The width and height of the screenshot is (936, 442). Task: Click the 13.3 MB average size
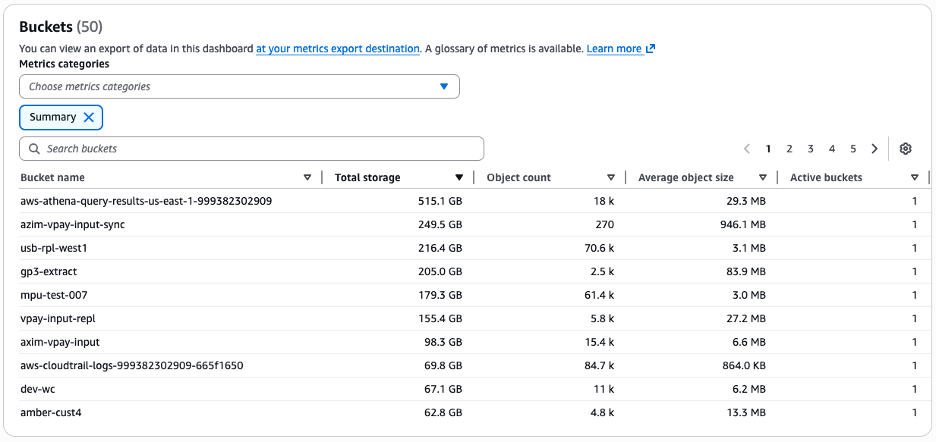(745, 412)
